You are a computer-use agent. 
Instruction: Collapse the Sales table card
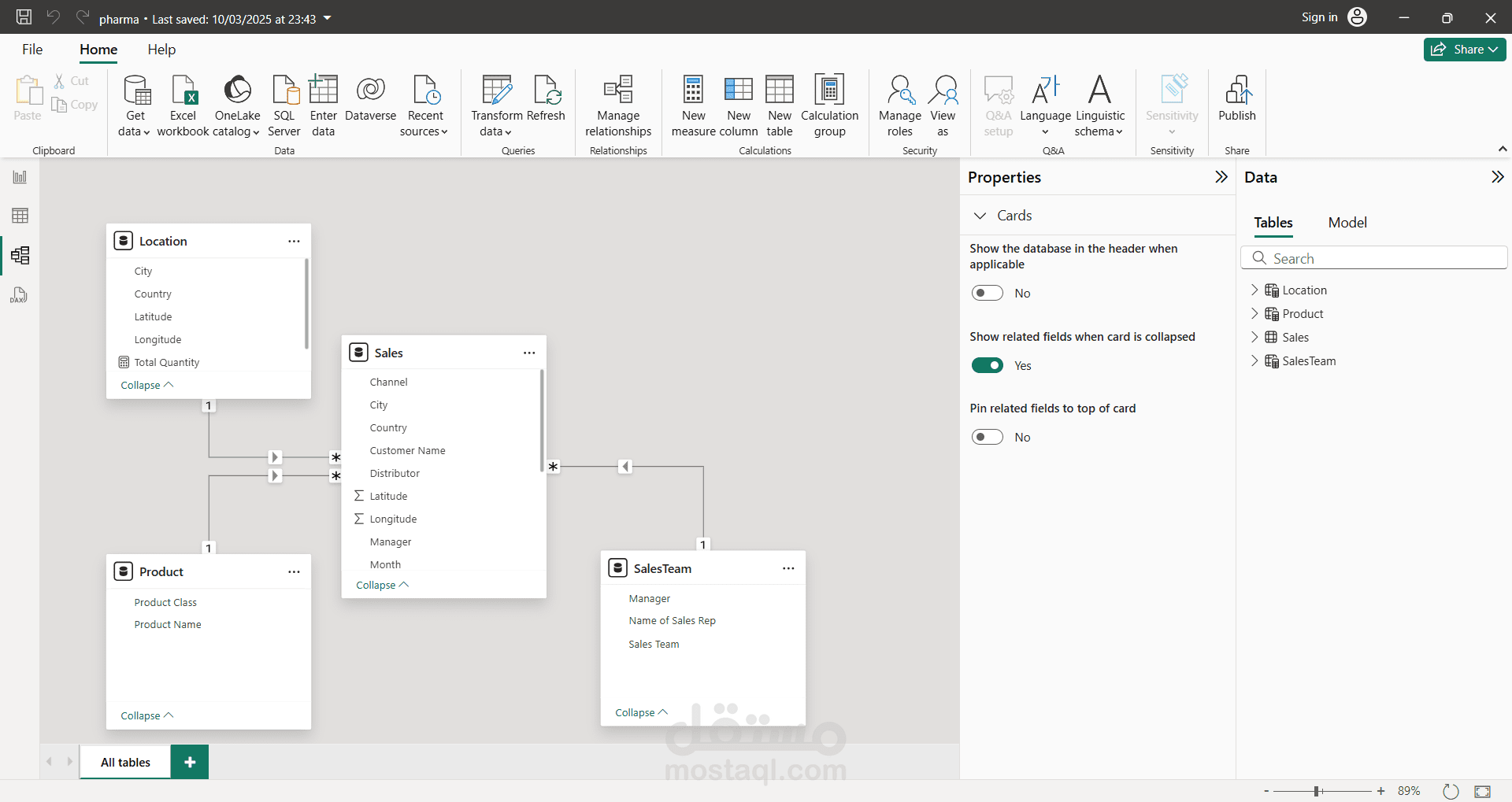click(x=383, y=586)
